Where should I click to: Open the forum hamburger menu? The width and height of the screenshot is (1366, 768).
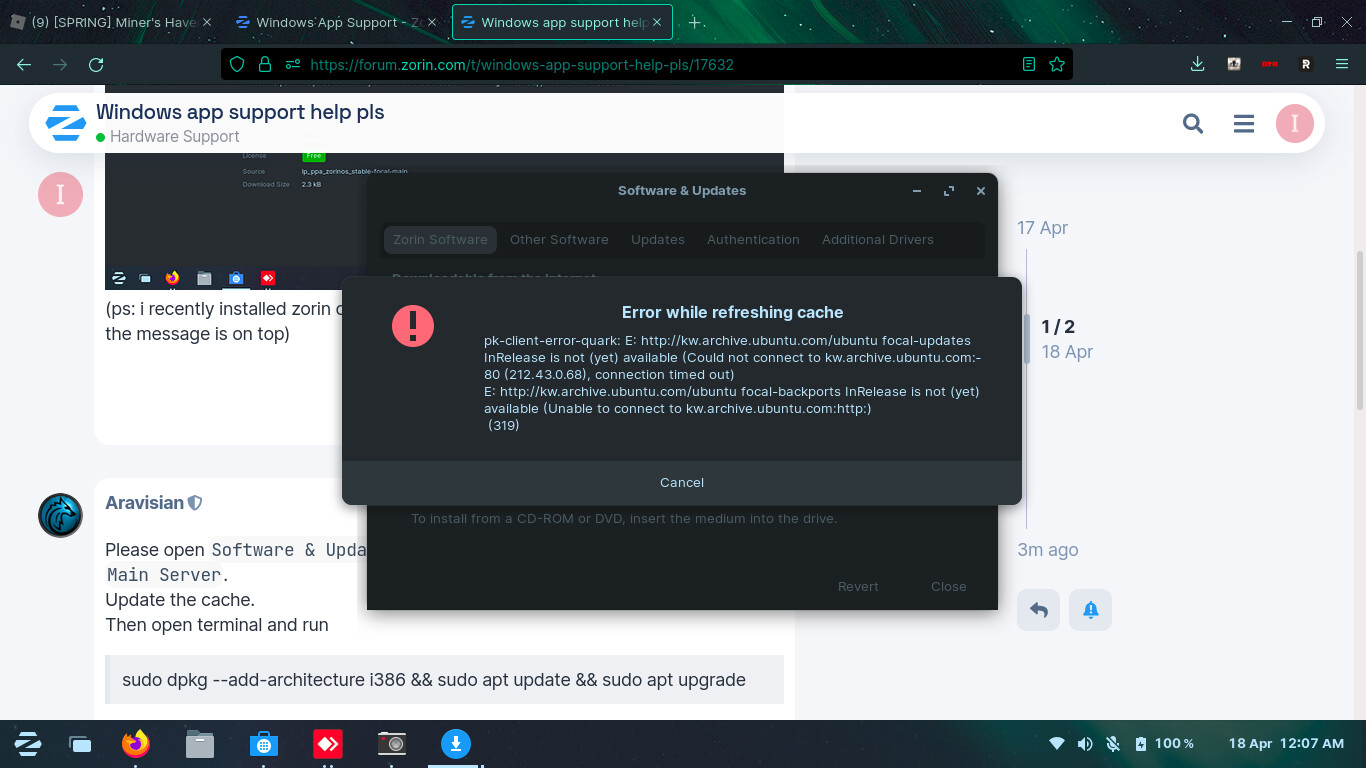pyautogui.click(x=1244, y=123)
